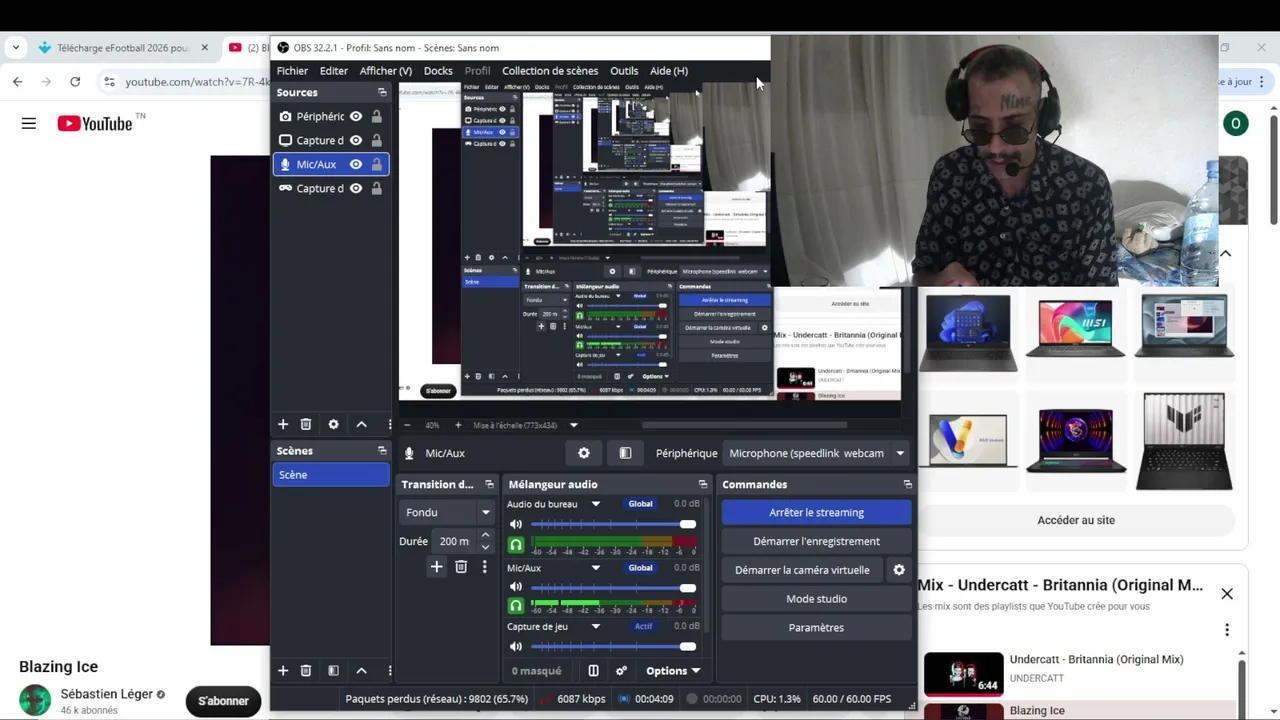The width and height of the screenshot is (1280, 720).
Task: Add a transition with plus icon
Action: [x=436, y=567]
